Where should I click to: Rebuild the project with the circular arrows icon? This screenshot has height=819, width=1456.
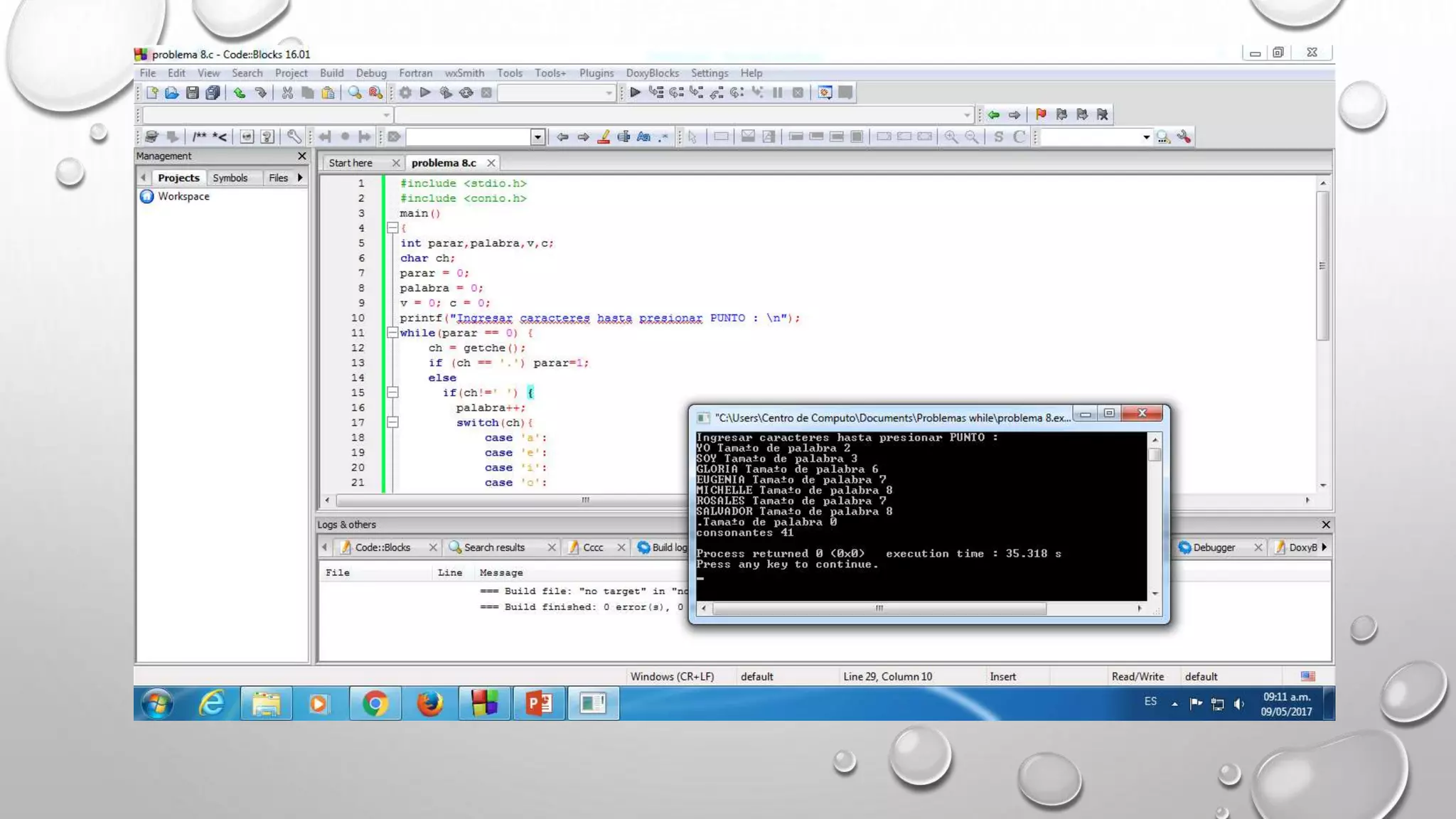(466, 92)
